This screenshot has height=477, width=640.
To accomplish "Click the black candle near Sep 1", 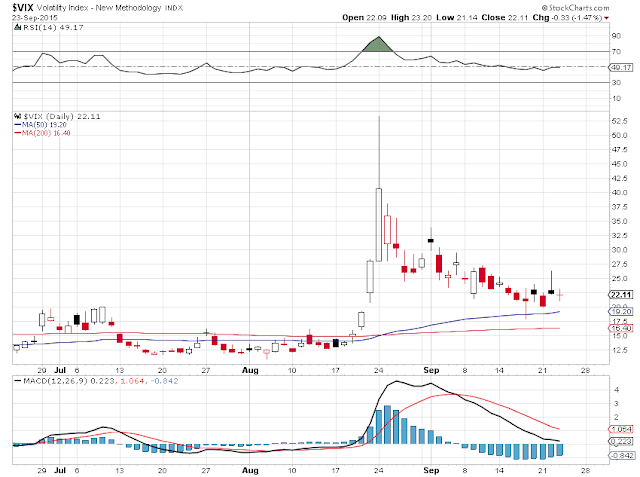I will [x=431, y=241].
